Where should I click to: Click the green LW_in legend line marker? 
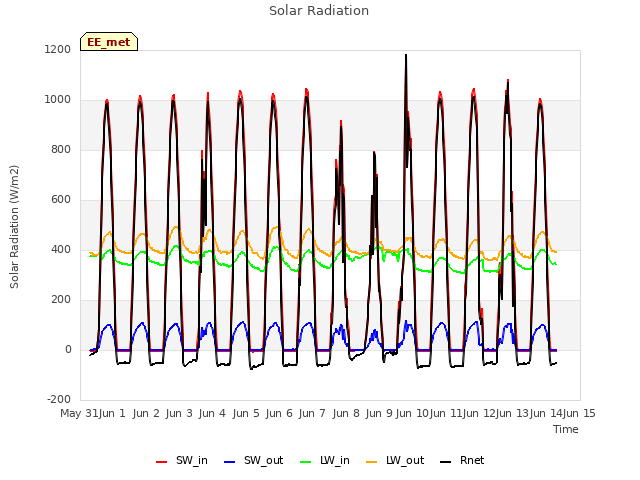tap(306, 462)
